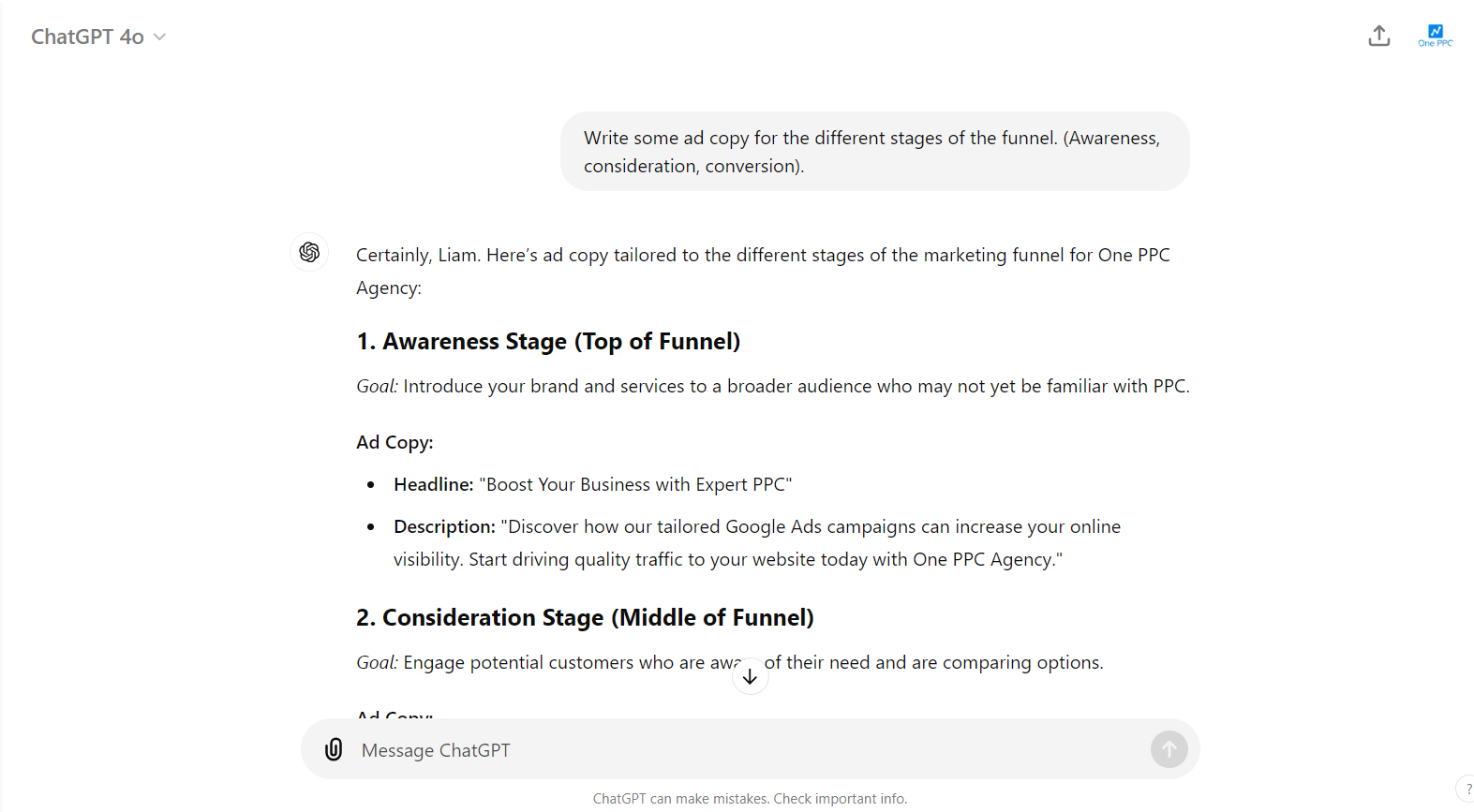Click the "1. Awareness Stage (Top of Funnel)" heading
The width and height of the screenshot is (1474, 812).
(548, 342)
